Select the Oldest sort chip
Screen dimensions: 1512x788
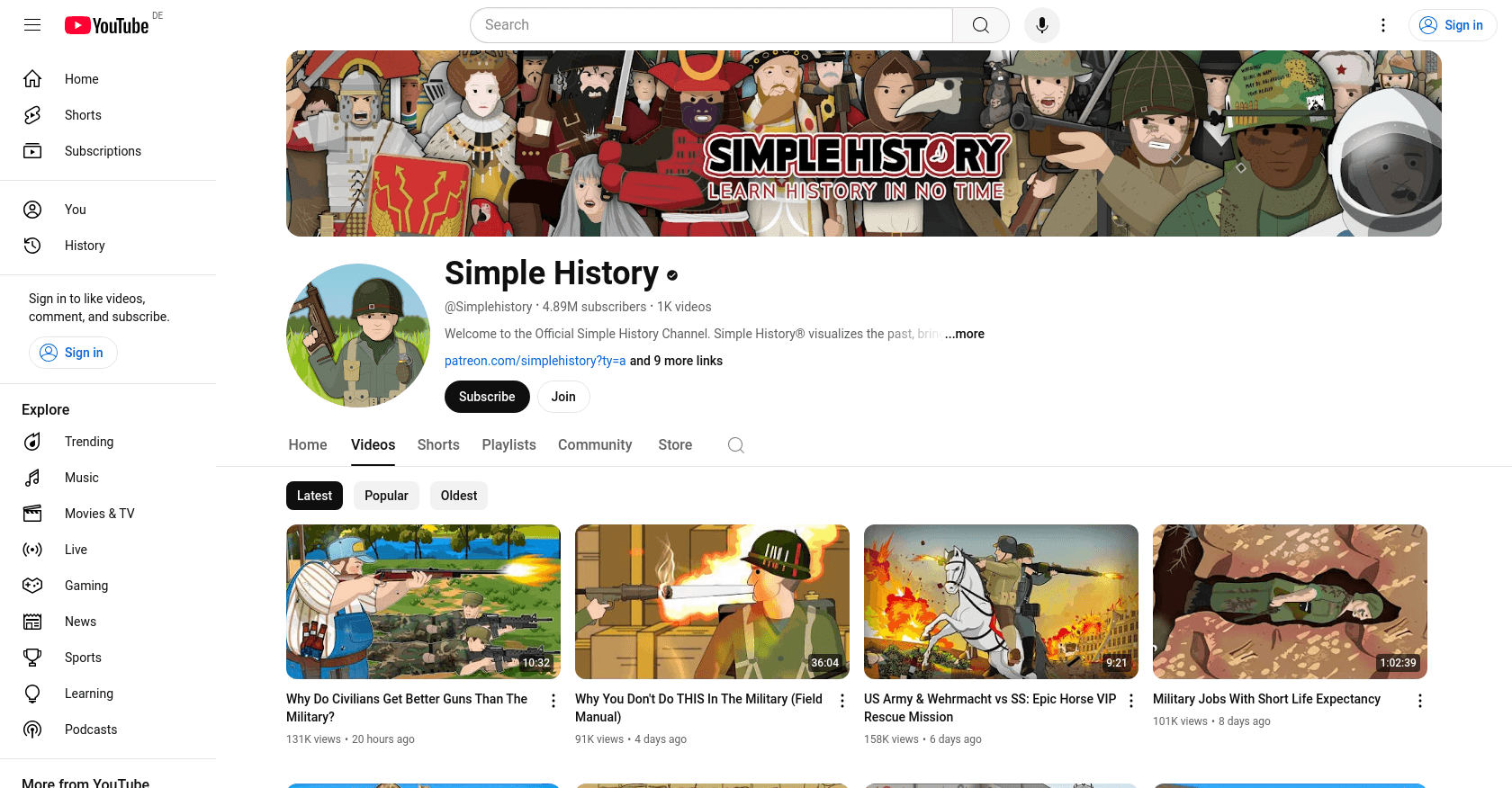(x=459, y=496)
